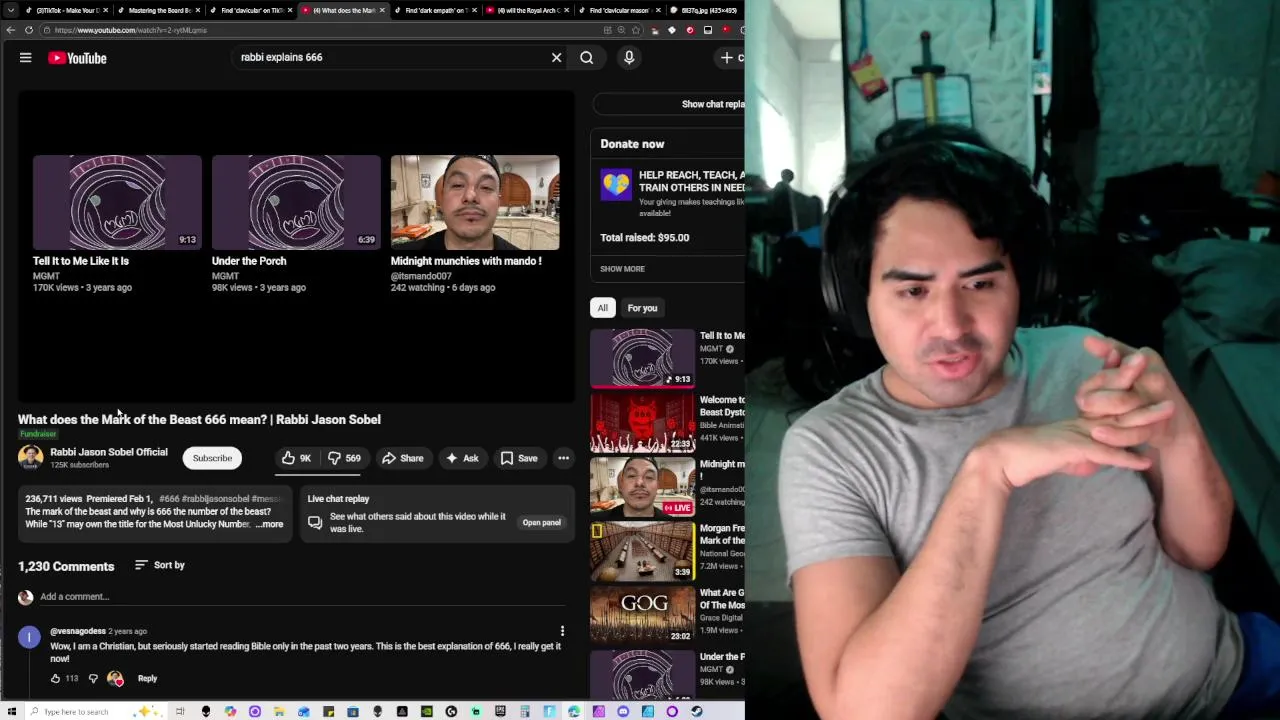
Task: Launch Steam from the taskbar
Action: point(697,712)
